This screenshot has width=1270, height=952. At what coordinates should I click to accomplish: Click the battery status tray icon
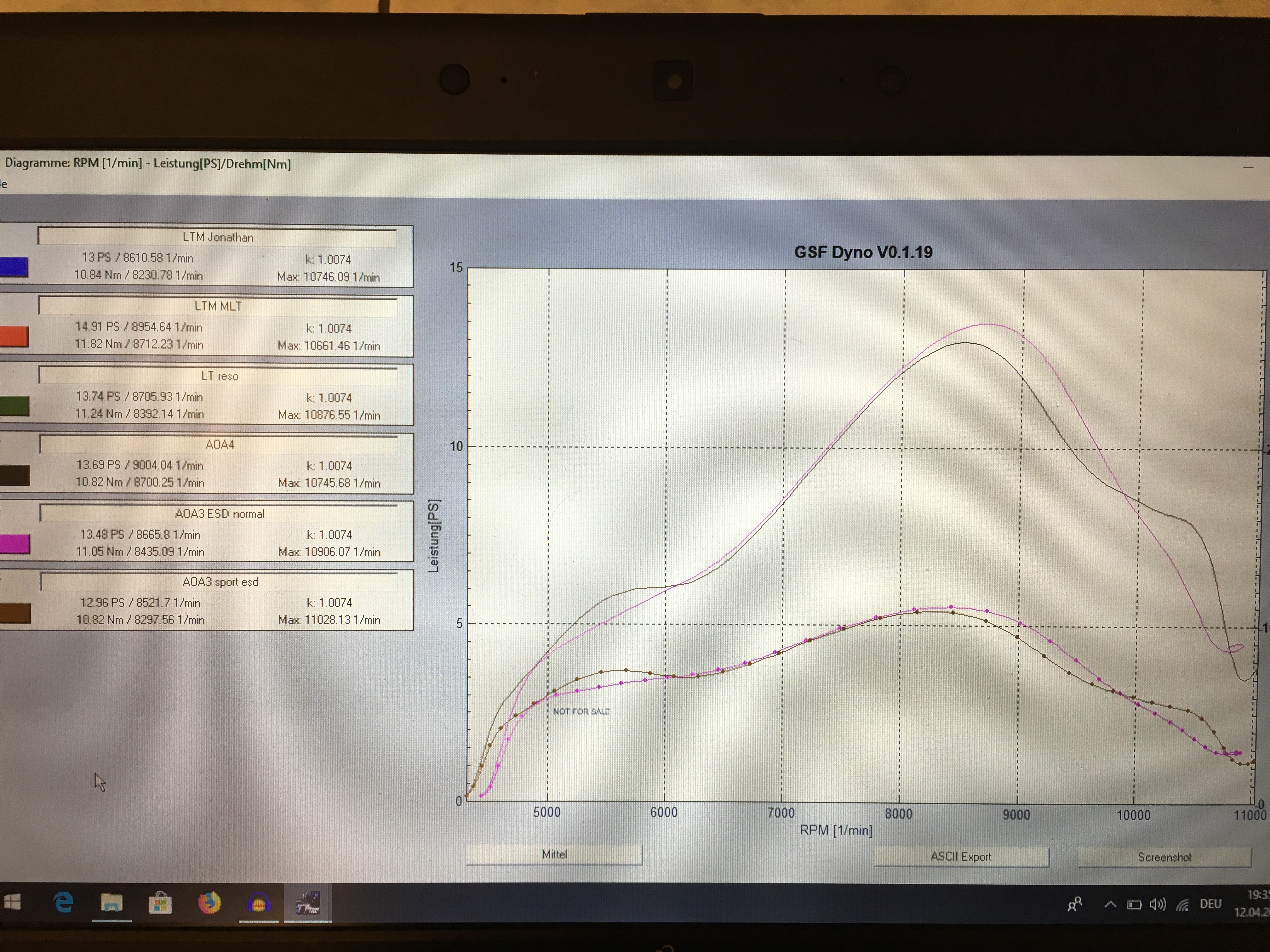click(x=1134, y=905)
